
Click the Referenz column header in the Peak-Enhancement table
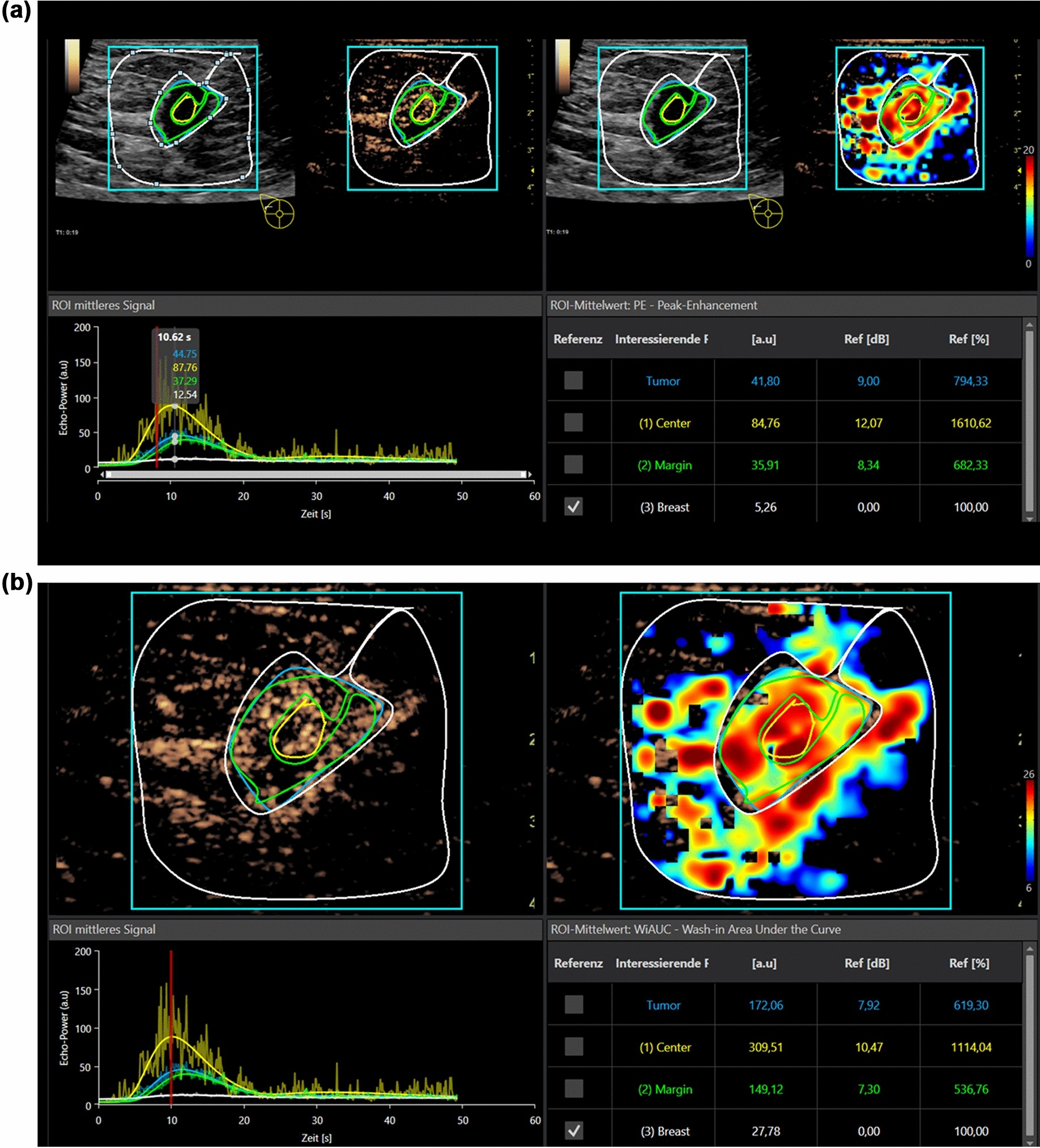[x=578, y=339]
